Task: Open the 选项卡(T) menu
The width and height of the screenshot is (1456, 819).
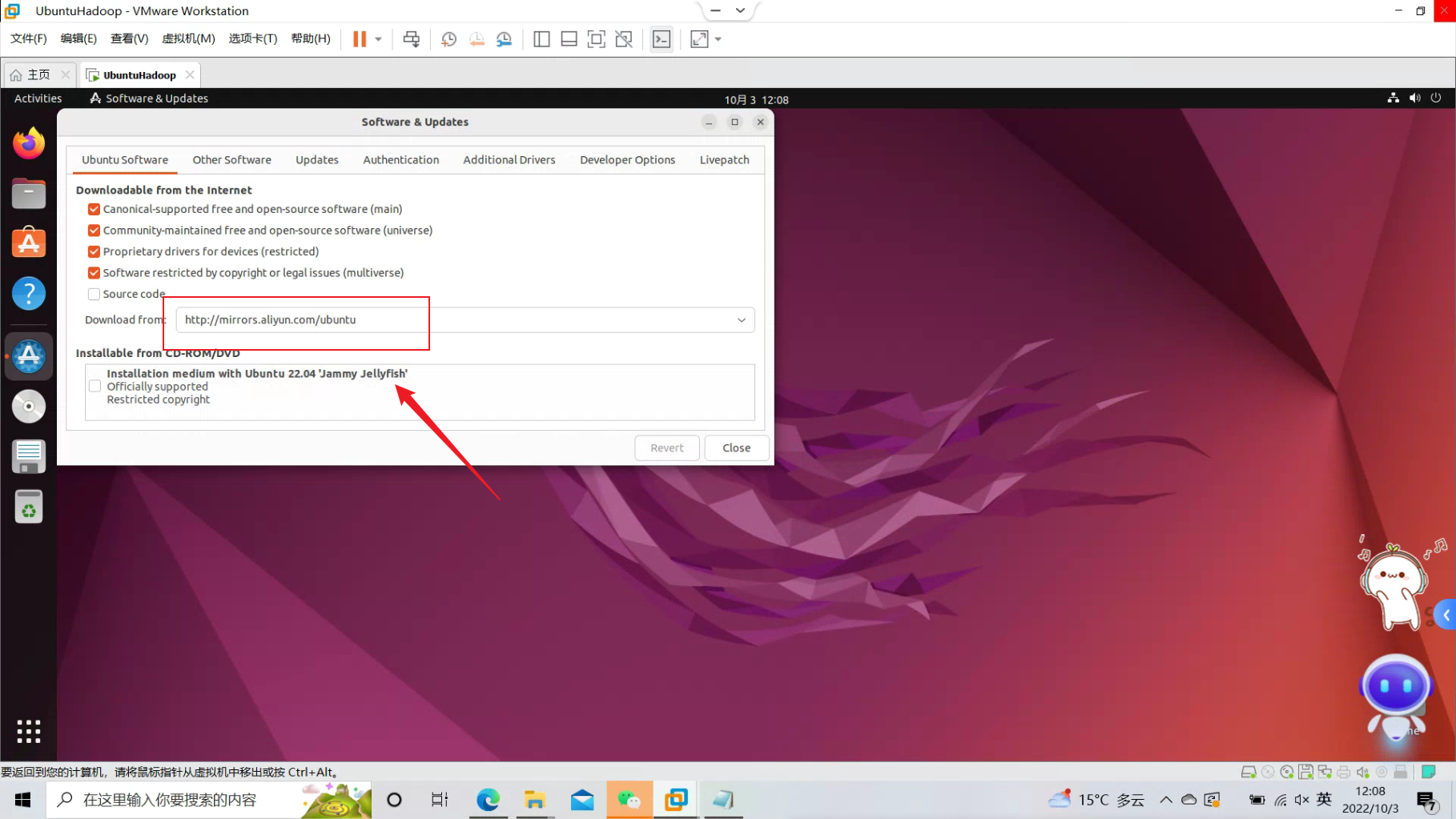Action: click(x=253, y=38)
